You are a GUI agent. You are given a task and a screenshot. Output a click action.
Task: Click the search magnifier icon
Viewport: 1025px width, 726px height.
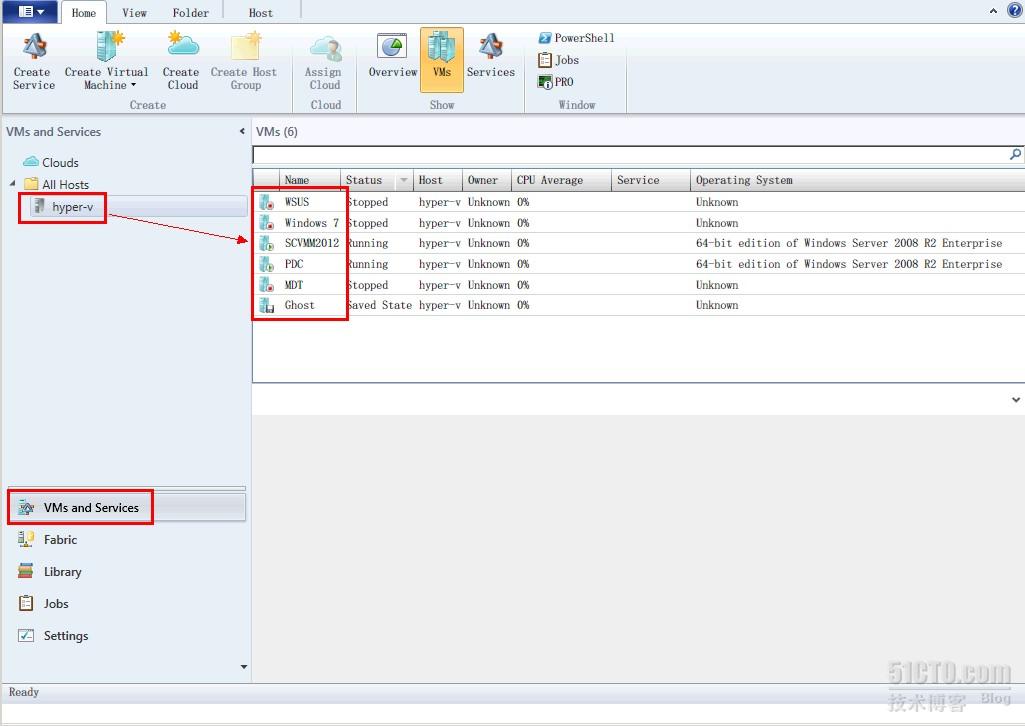1015,155
